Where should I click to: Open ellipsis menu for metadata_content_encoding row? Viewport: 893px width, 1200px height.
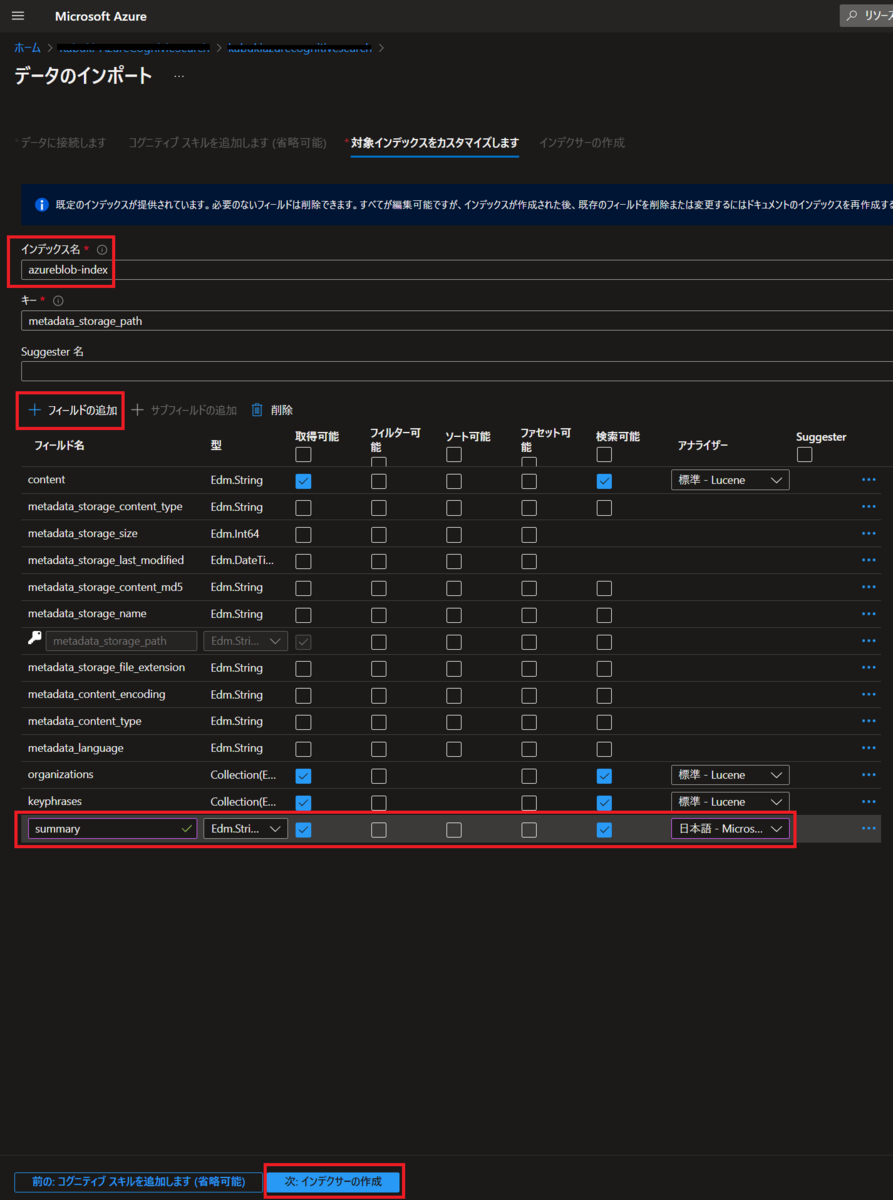click(868, 694)
